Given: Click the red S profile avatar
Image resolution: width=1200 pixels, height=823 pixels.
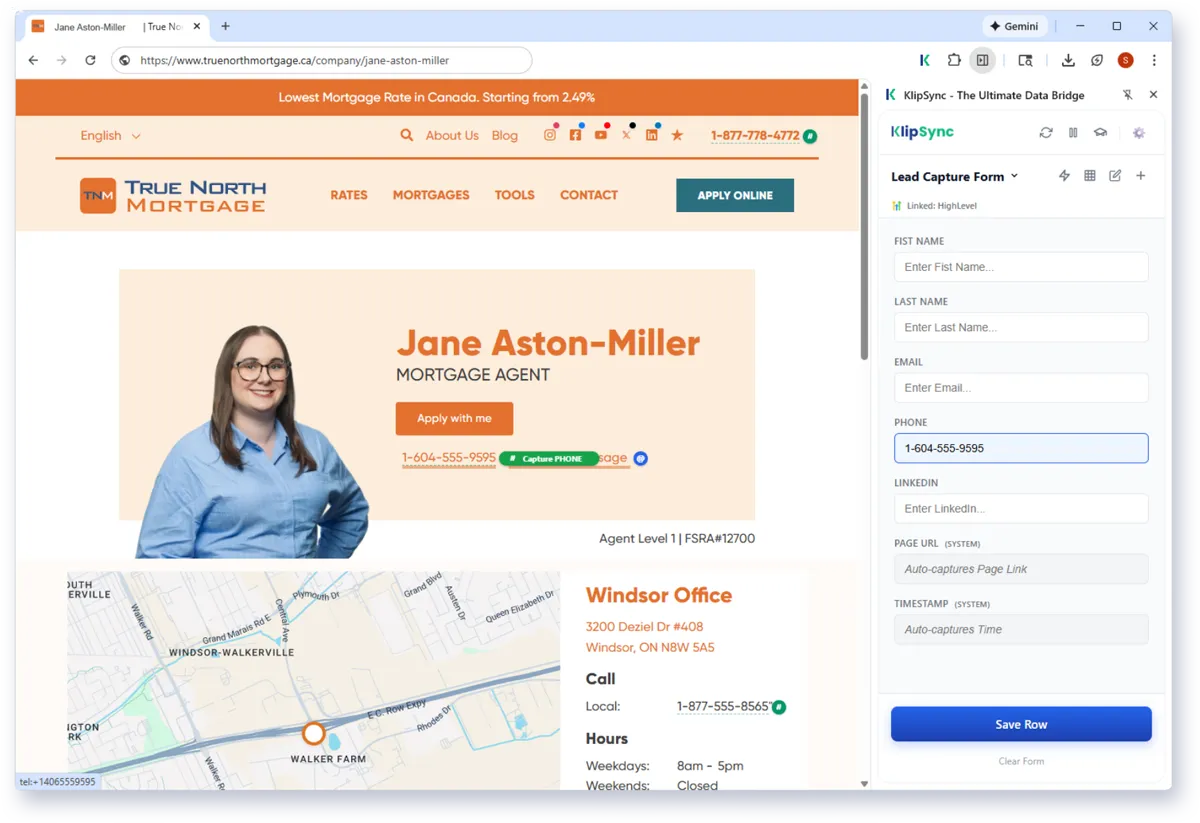Looking at the screenshot, I should 1125,60.
